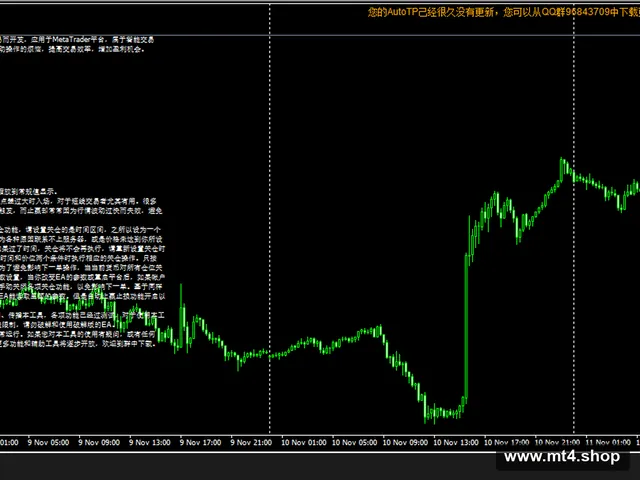
Task: Click the '9 Nov 17:00' time axis label
Action: tap(200, 442)
